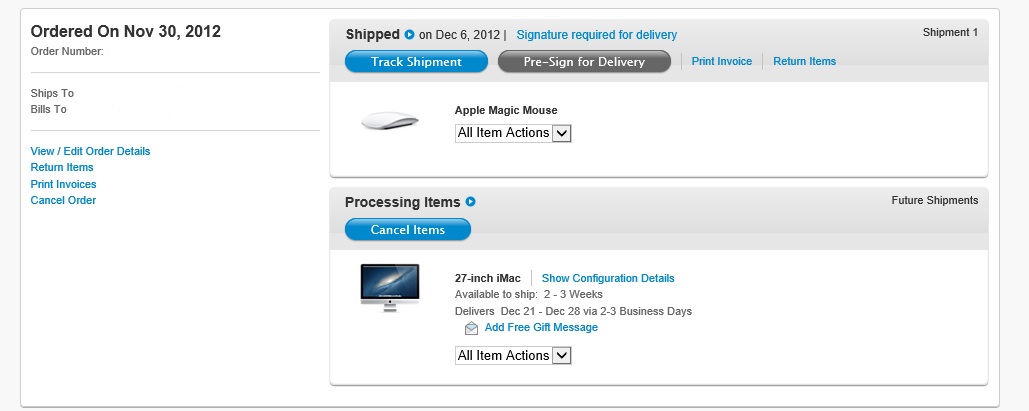Click the Apple Magic Mouse product name
The image size is (1029, 411).
506,110
